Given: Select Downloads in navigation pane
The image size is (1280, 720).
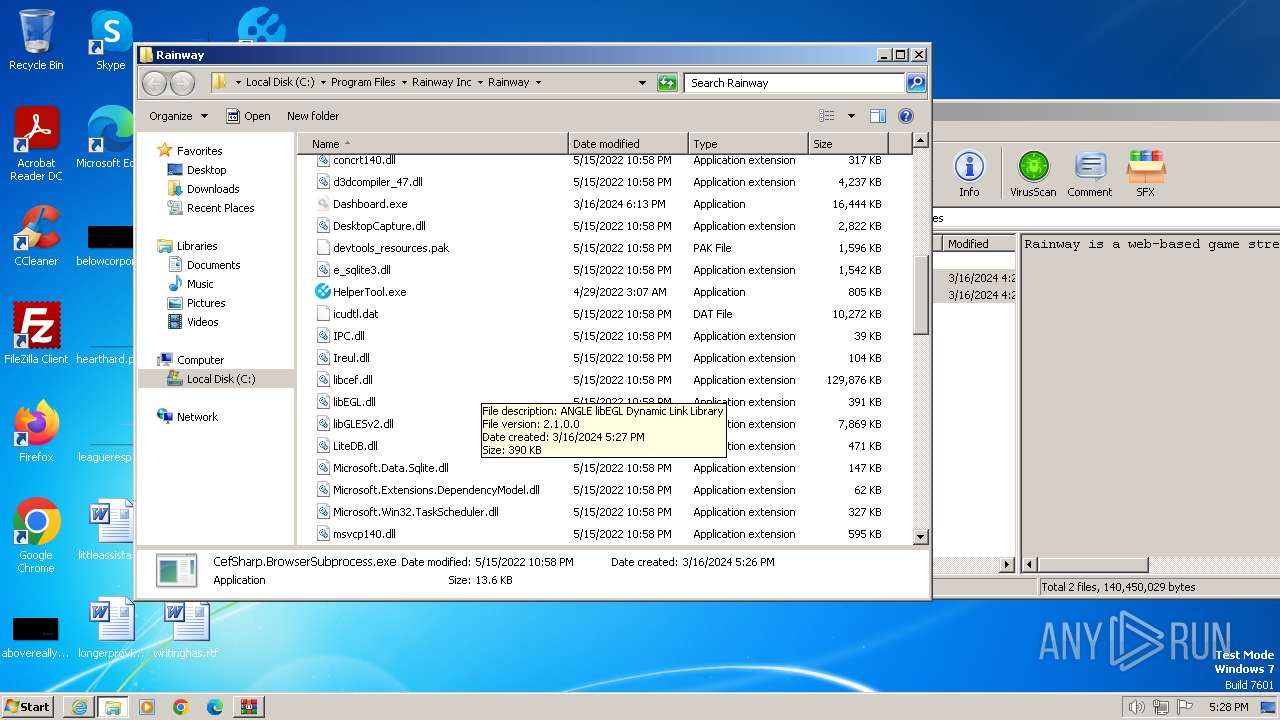Looking at the screenshot, I should coord(213,189).
